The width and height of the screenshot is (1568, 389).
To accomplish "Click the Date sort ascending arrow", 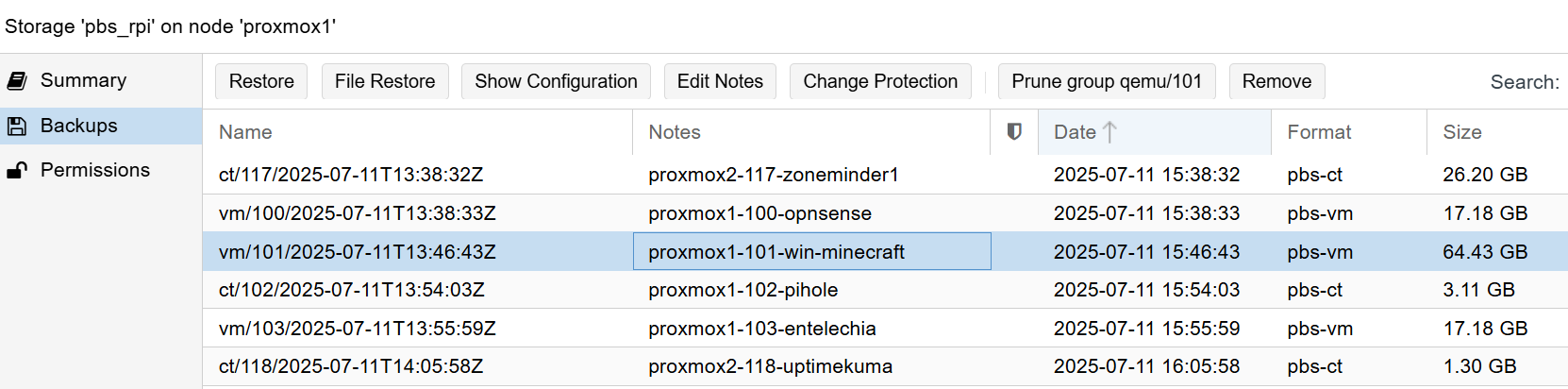I will [1109, 132].
